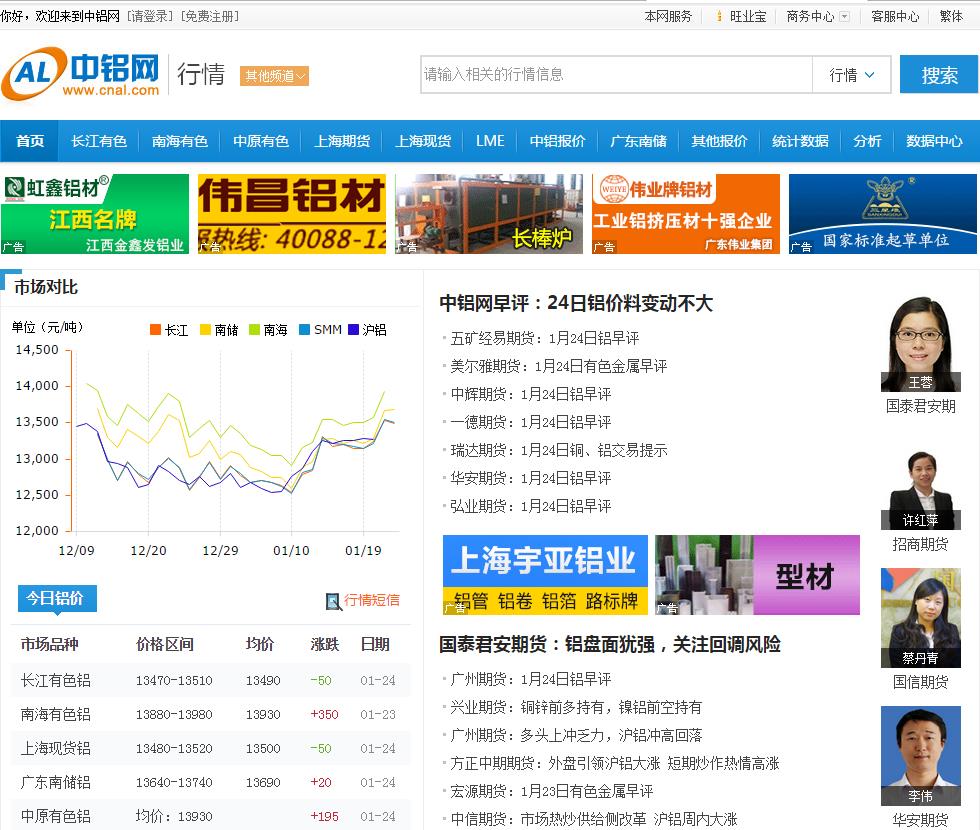The image size is (980, 830).
Task: Click the 旺业宝 icon in top bar
Action: pos(719,17)
